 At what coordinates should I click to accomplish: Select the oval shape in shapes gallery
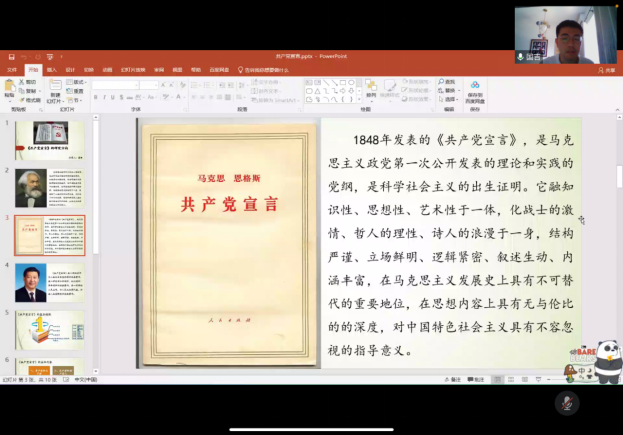click(x=351, y=83)
